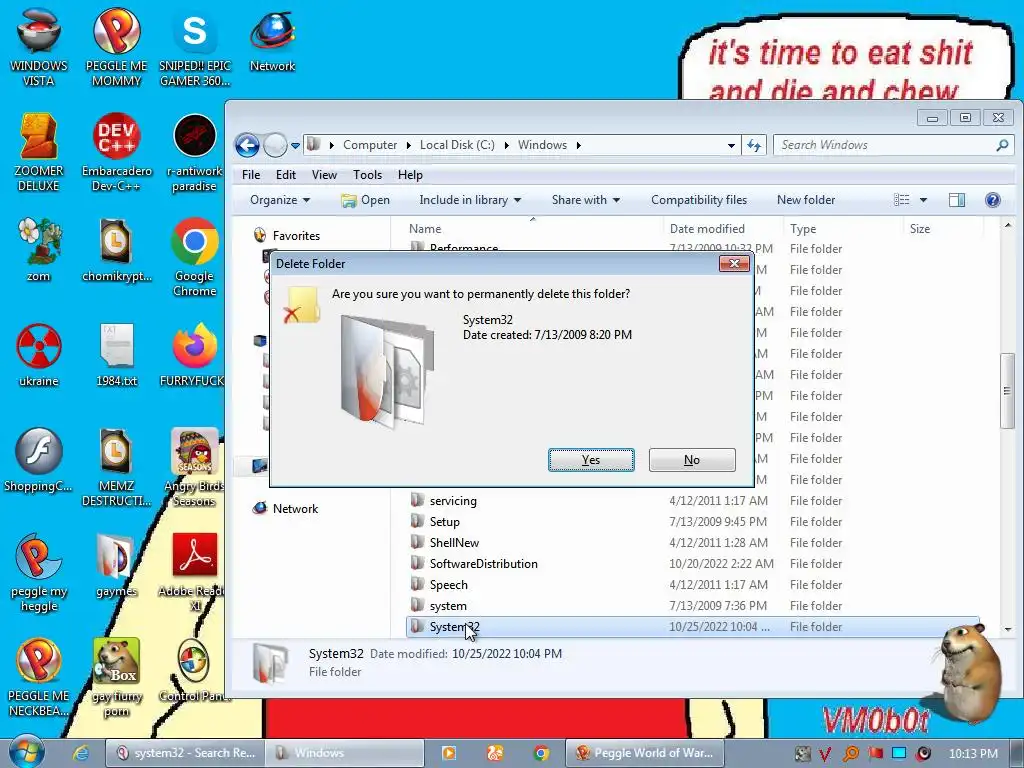Image resolution: width=1024 pixels, height=768 pixels.
Task: Open the view options dropdown arrow
Action: pos(923,200)
